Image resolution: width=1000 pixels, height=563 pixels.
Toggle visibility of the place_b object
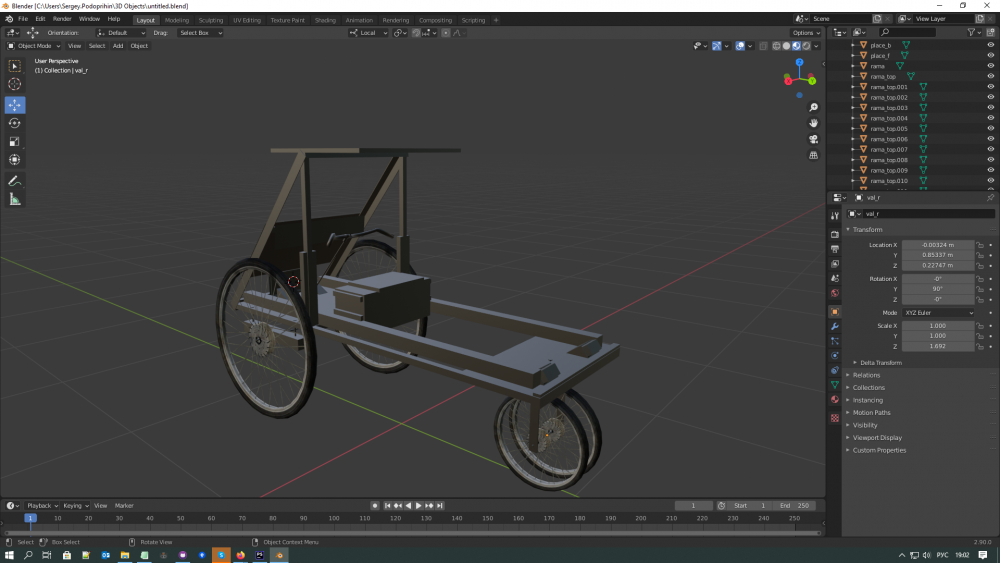(990, 45)
